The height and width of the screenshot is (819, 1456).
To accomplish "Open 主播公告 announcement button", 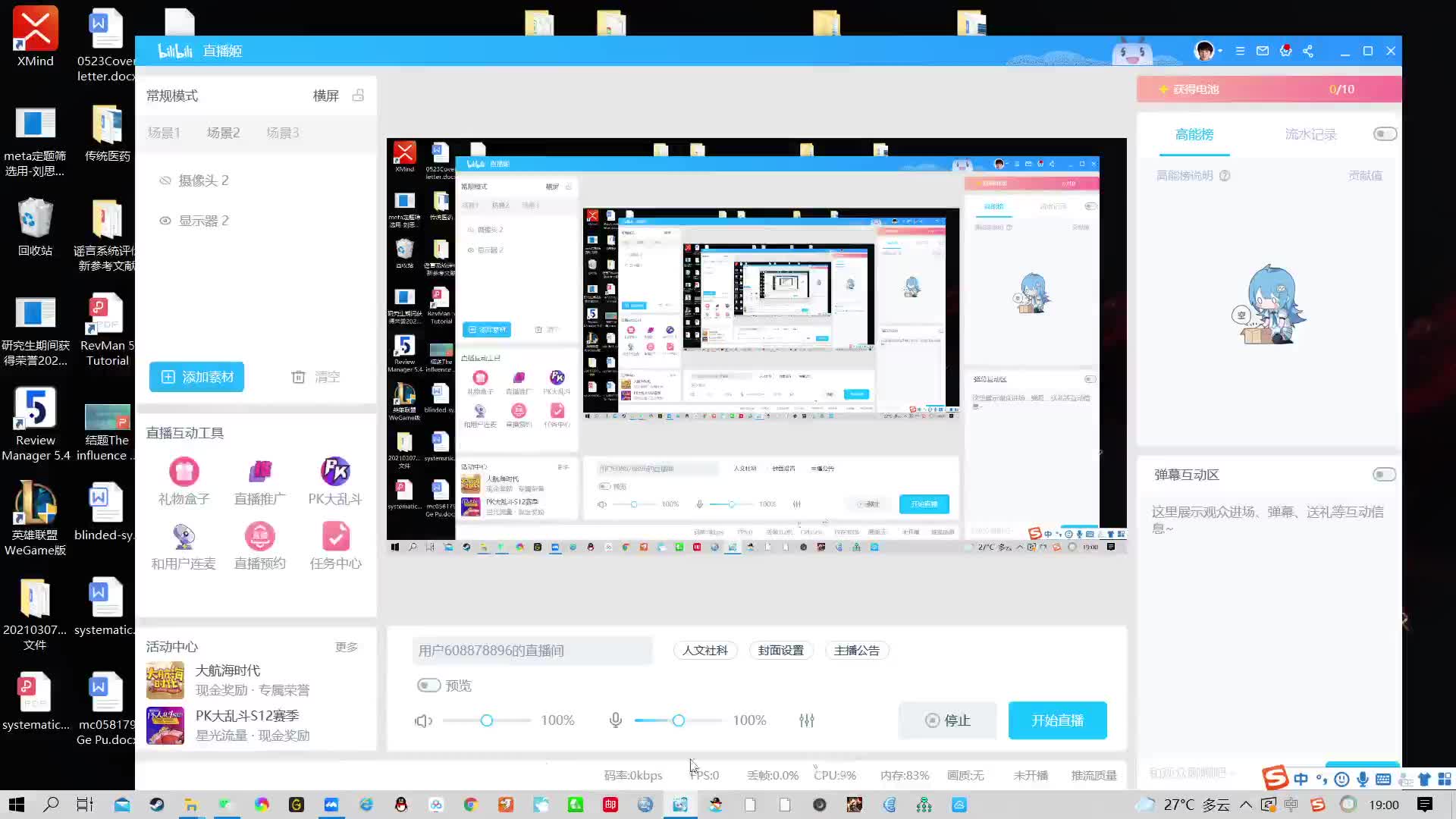I will (x=857, y=651).
